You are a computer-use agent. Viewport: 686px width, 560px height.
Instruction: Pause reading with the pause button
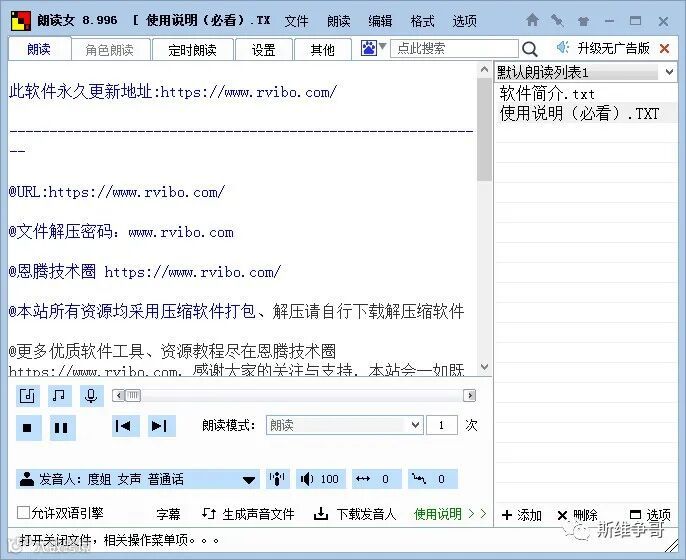click(62, 427)
